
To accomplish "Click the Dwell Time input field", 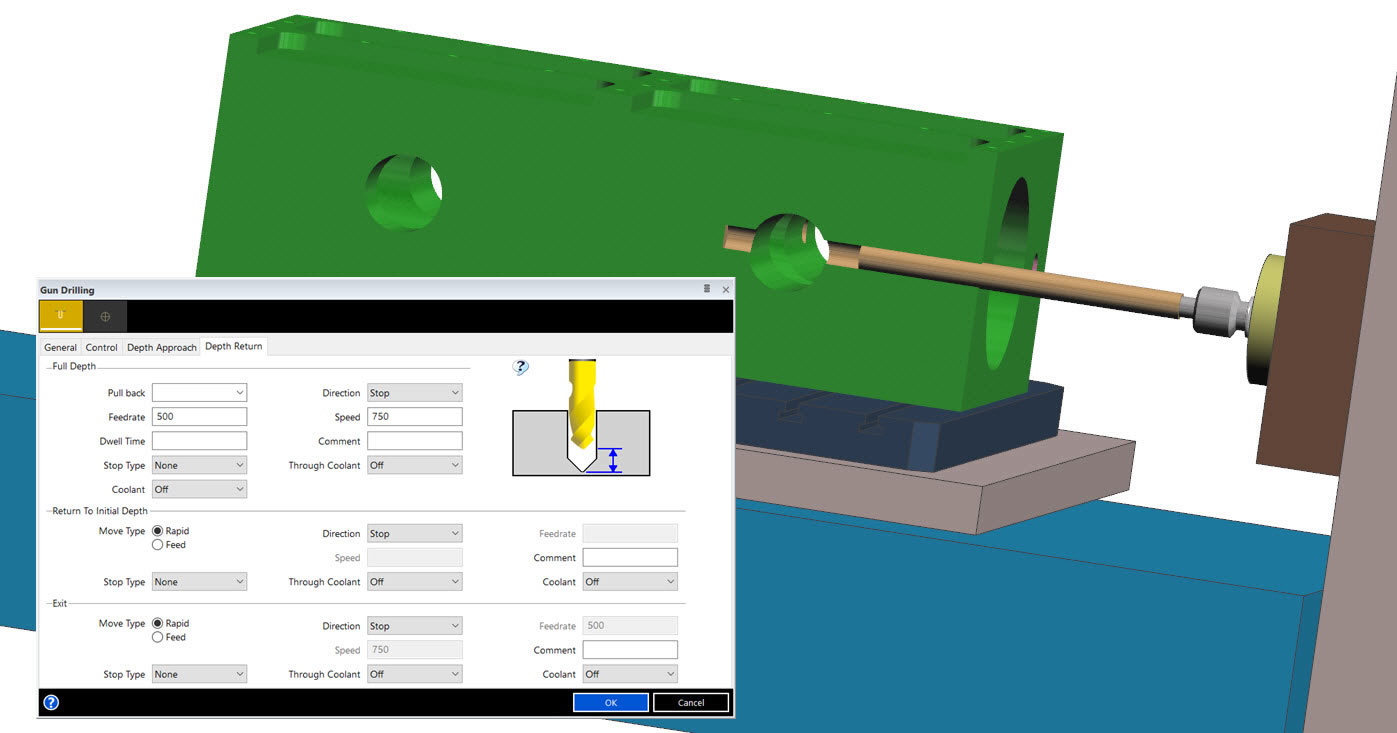I will pyautogui.click(x=199, y=441).
